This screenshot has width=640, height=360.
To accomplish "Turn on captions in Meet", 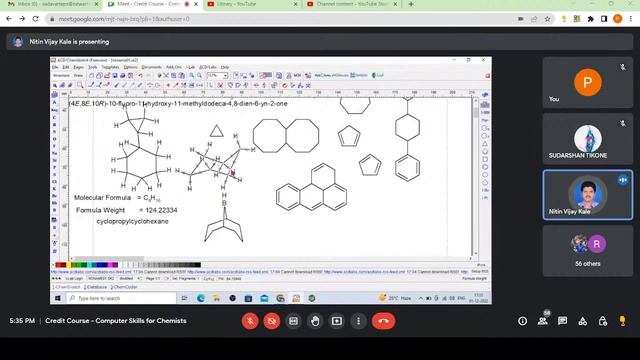I will (293, 321).
